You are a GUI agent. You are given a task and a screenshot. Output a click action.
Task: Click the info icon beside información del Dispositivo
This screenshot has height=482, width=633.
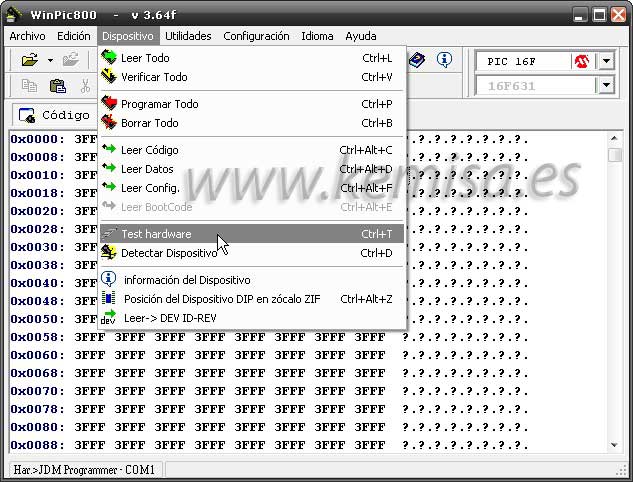[108, 279]
